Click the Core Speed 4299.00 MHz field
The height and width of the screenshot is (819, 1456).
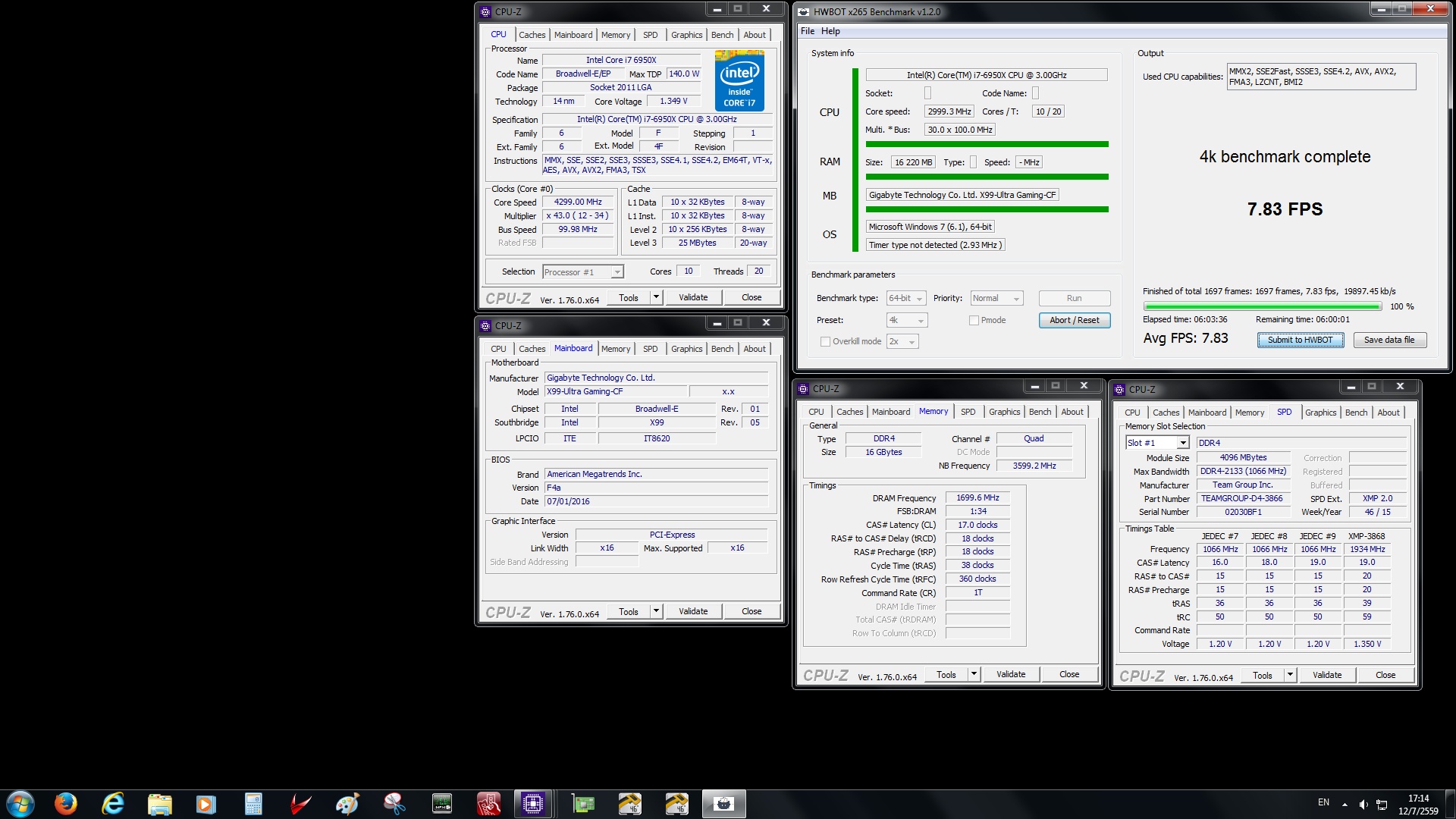(x=578, y=202)
